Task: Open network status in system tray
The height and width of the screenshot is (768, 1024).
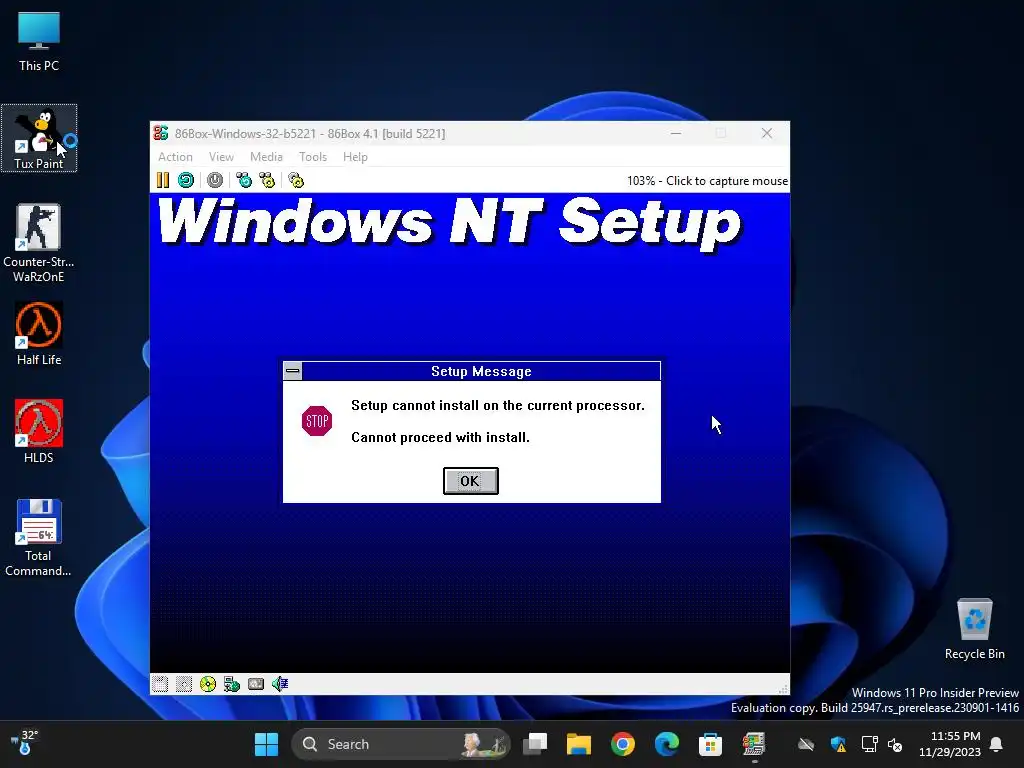Action: 869,744
